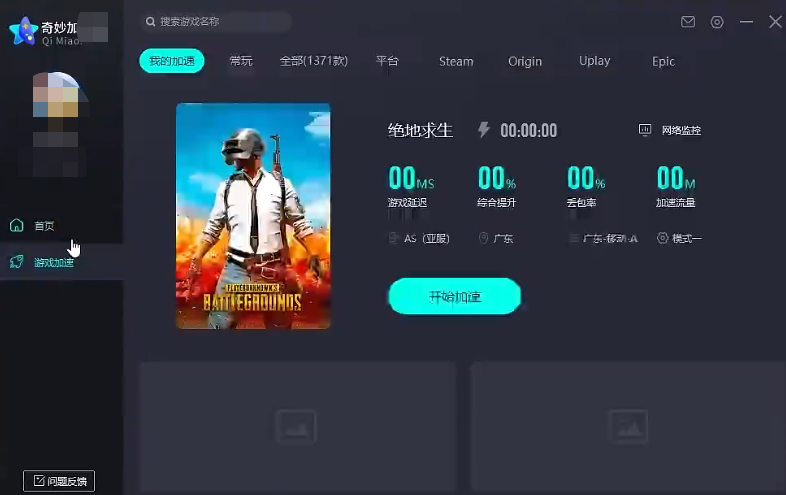This screenshot has height=495, width=786.
Task: Focus the game name search field
Action: [216, 22]
